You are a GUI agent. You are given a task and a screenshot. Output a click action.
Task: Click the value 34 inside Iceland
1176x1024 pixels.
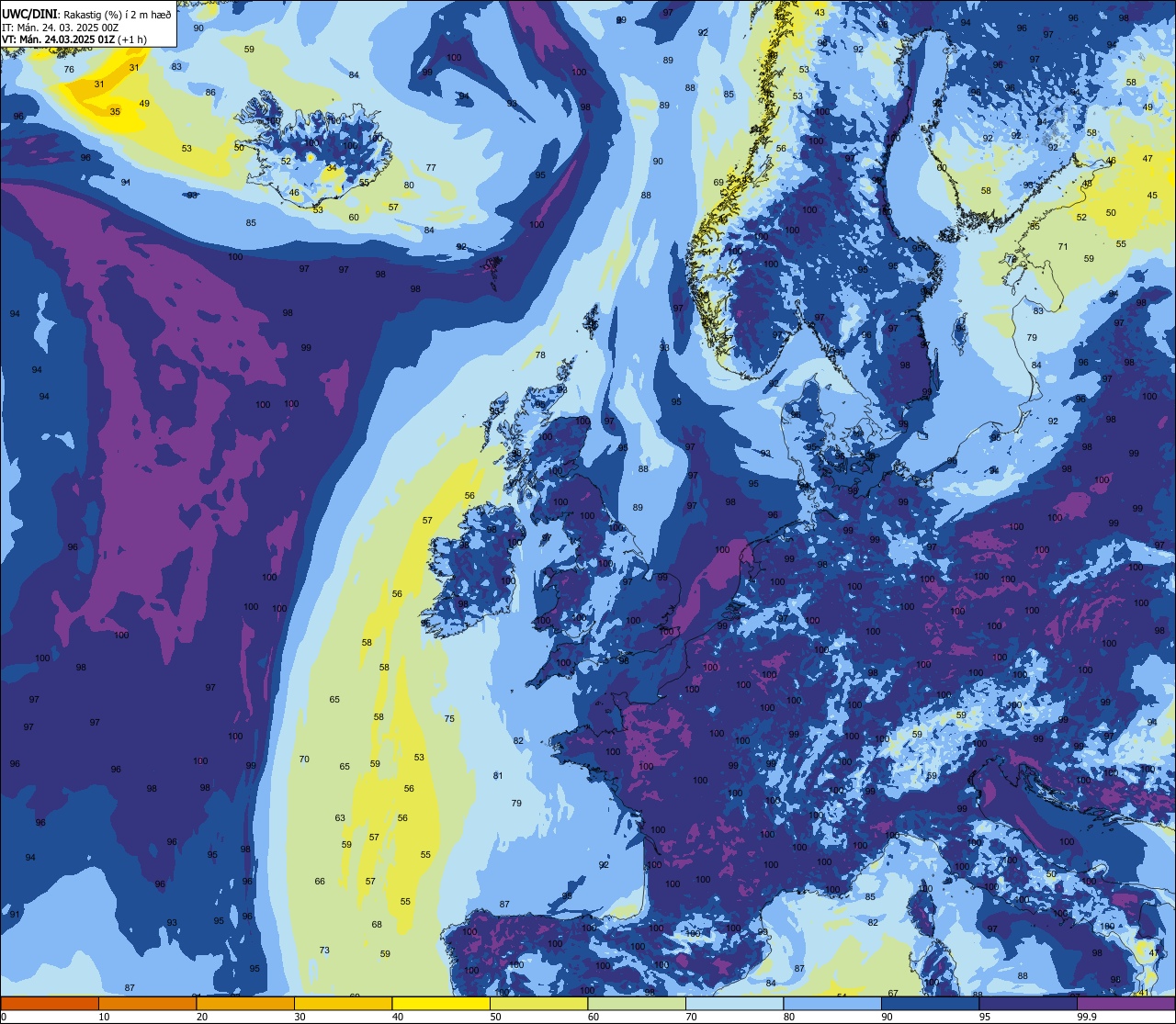pos(332,167)
